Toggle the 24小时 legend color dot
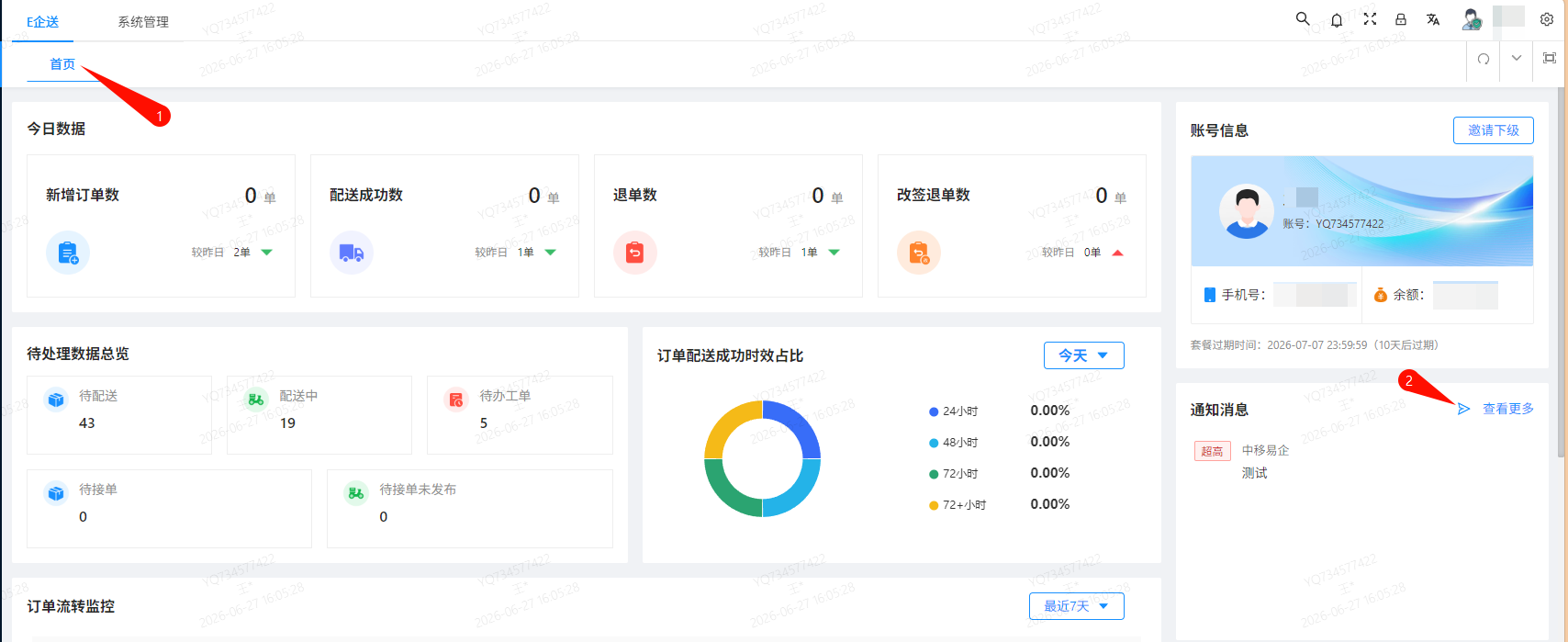 tap(934, 411)
